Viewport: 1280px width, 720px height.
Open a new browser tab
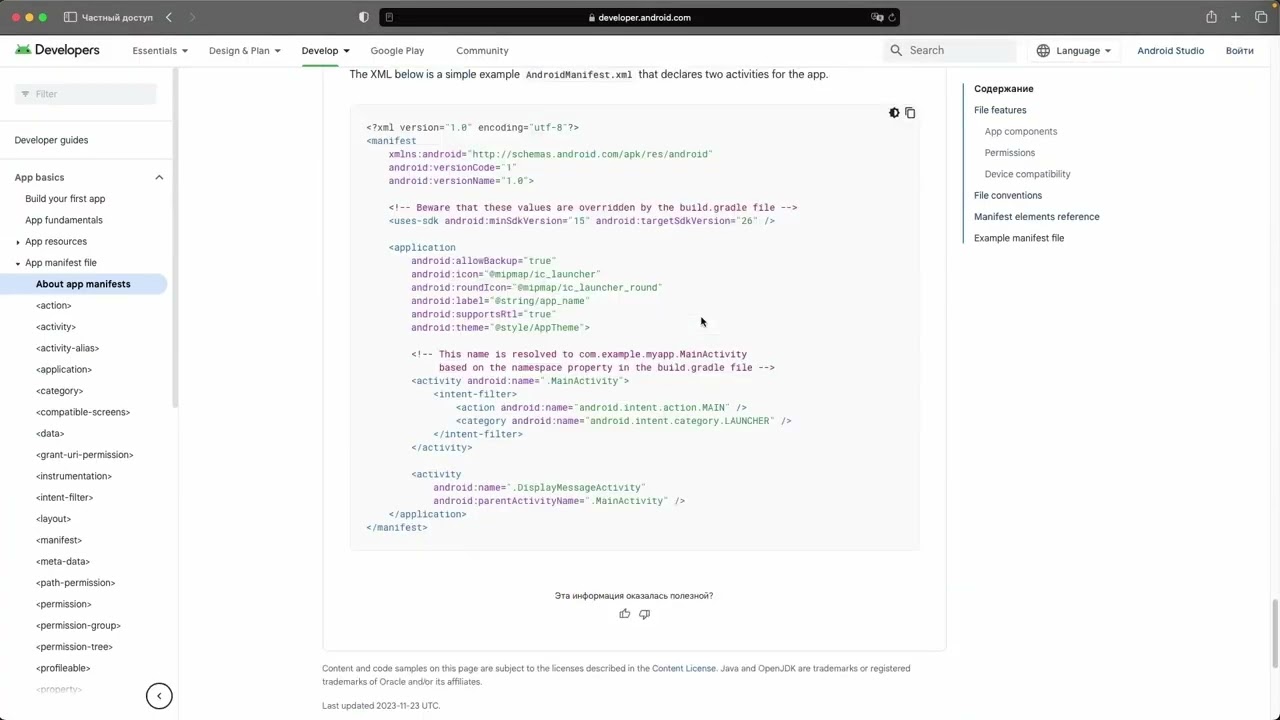click(x=1236, y=17)
